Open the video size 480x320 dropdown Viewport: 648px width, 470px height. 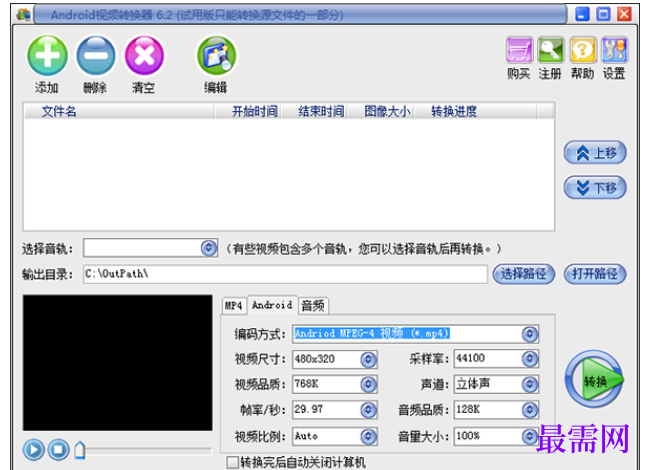click(368, 359)
